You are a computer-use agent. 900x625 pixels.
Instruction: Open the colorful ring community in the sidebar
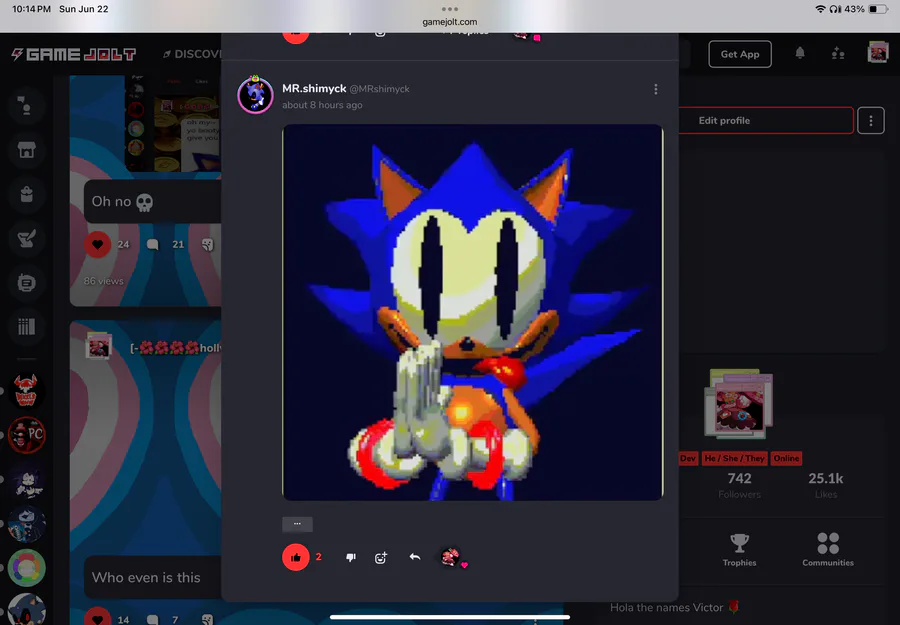(26, 568)
